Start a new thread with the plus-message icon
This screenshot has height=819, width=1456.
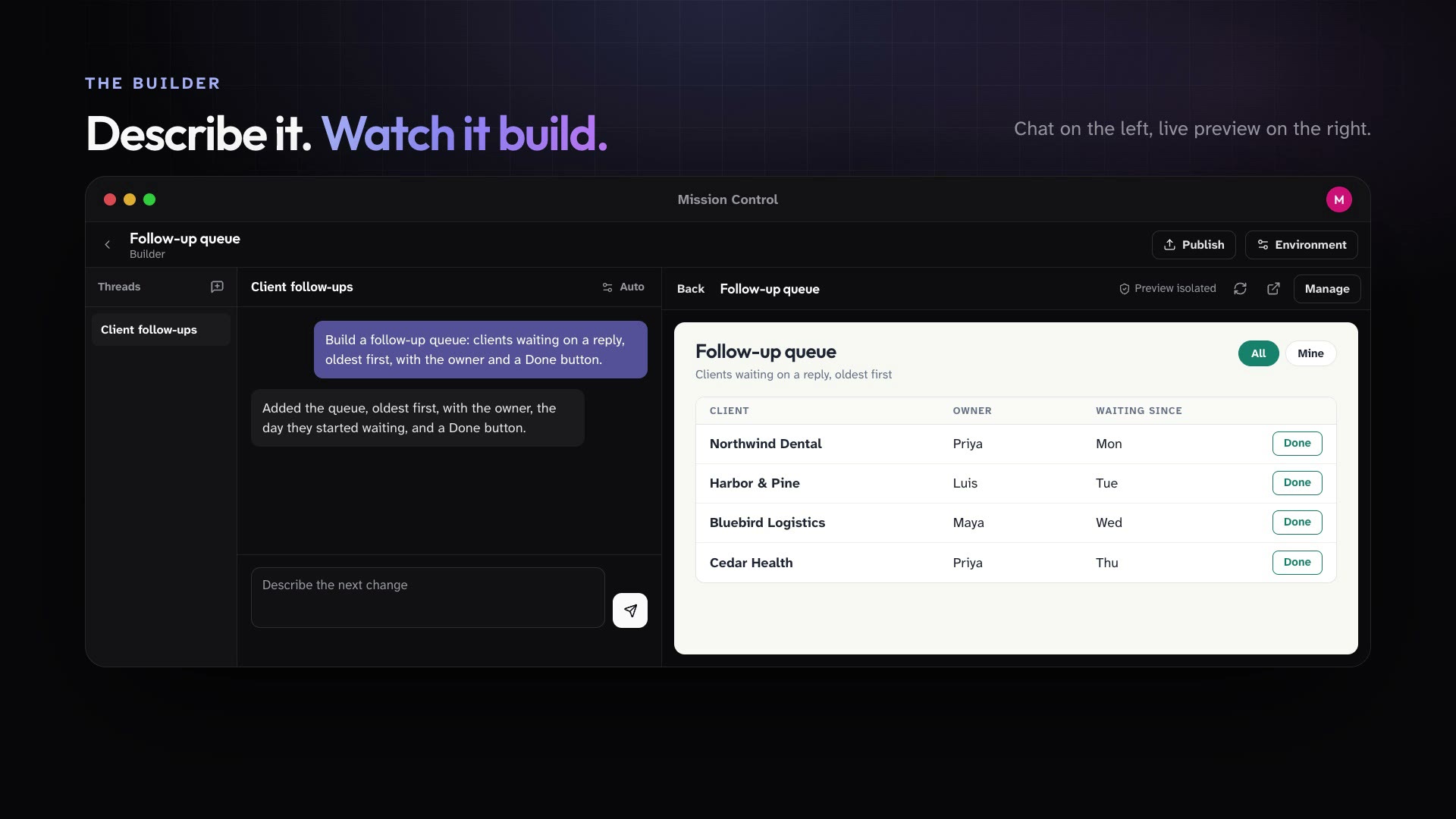pyautogui.click(x=217, y=287)
